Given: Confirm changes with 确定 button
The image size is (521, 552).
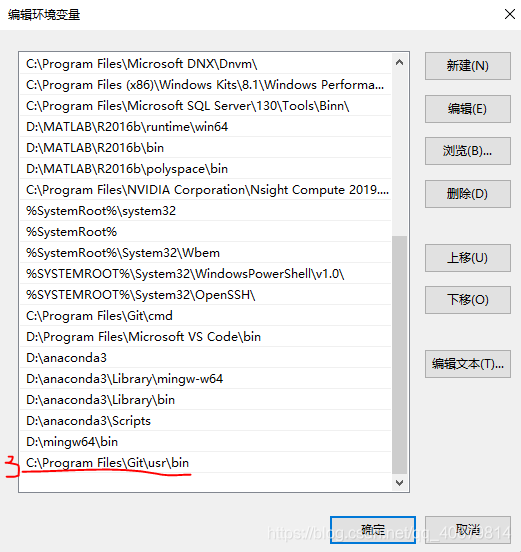Looking at the screenshot, I should [373, 530].
